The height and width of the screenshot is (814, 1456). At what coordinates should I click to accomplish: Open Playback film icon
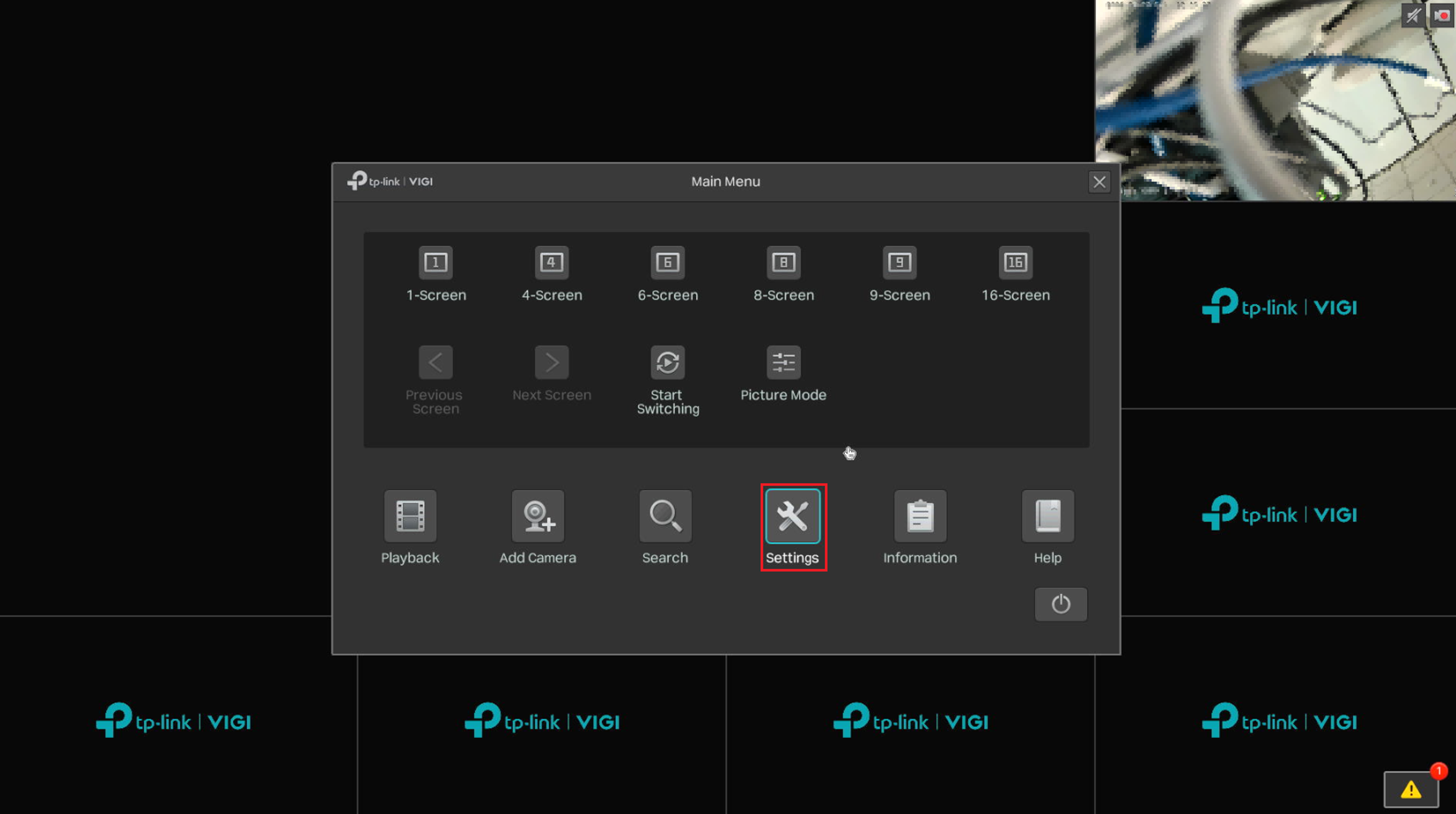411,516
